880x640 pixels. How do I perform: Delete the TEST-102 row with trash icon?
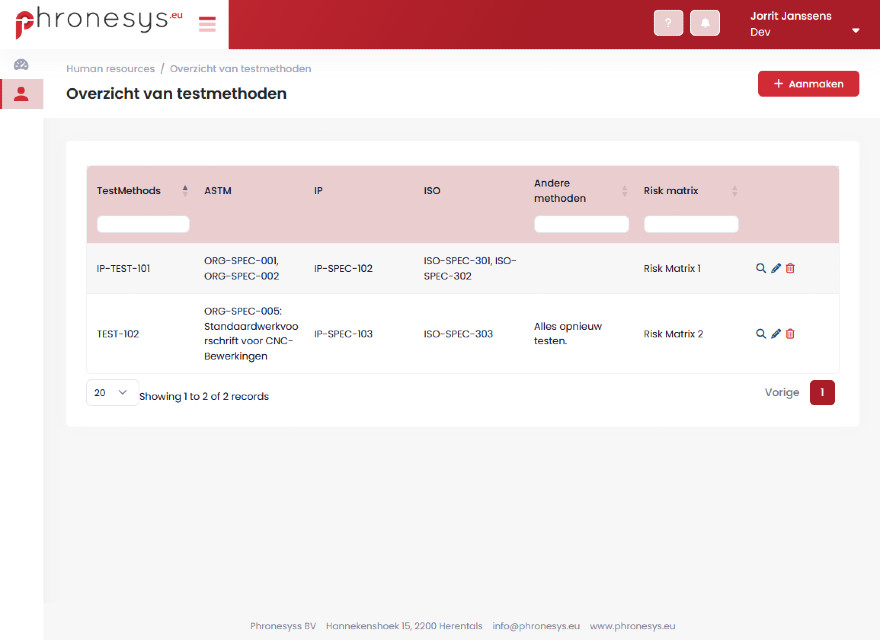790,334
